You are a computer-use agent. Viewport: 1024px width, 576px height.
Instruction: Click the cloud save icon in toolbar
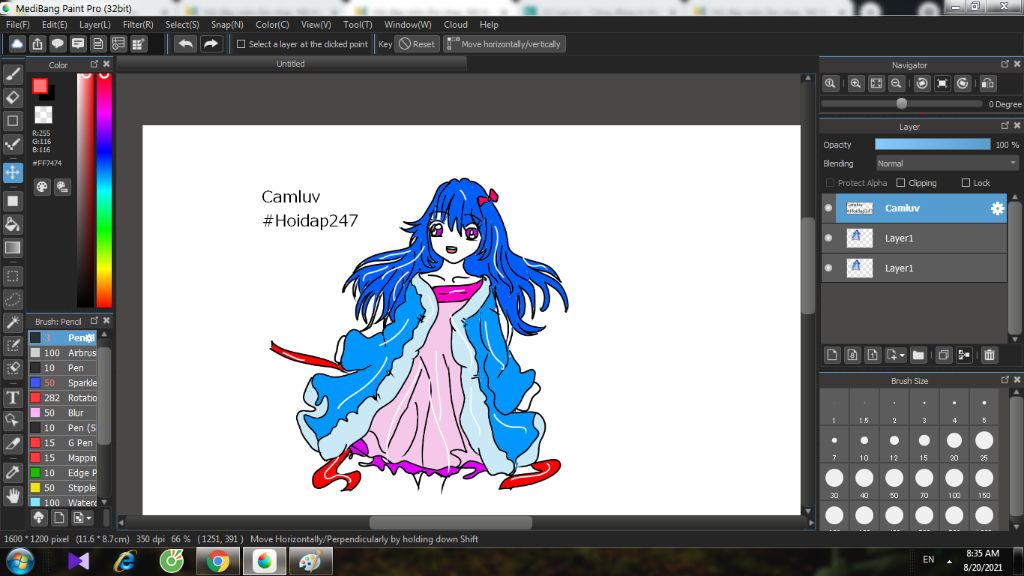17,44
